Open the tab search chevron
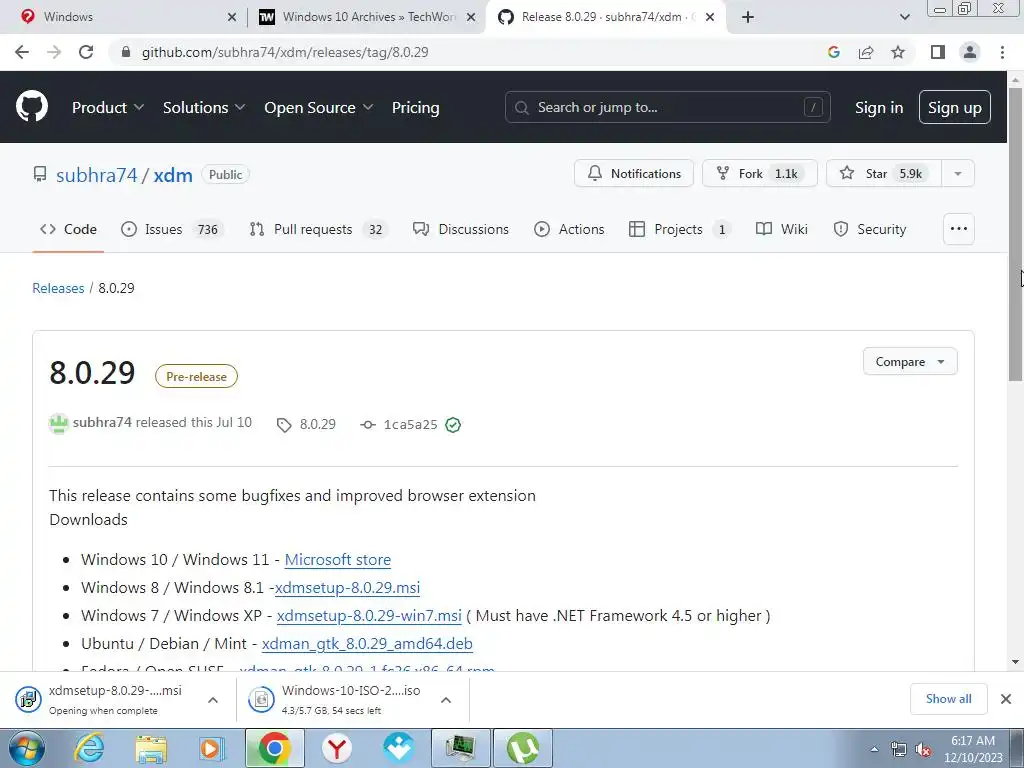Viewport: 1024px width, 768px height. [x=904, y=17]
